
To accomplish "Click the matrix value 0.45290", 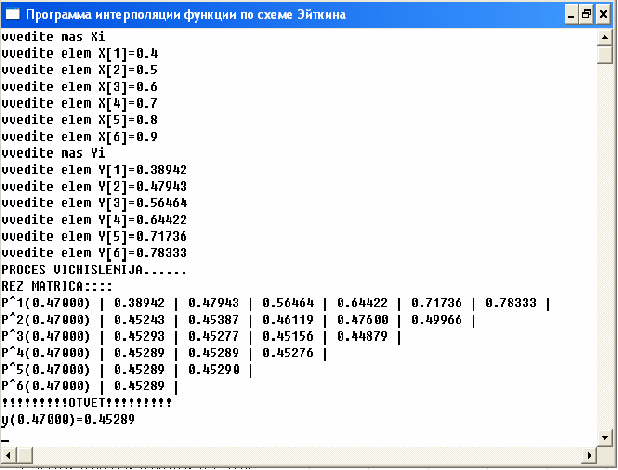I will [x=213, y=369].
